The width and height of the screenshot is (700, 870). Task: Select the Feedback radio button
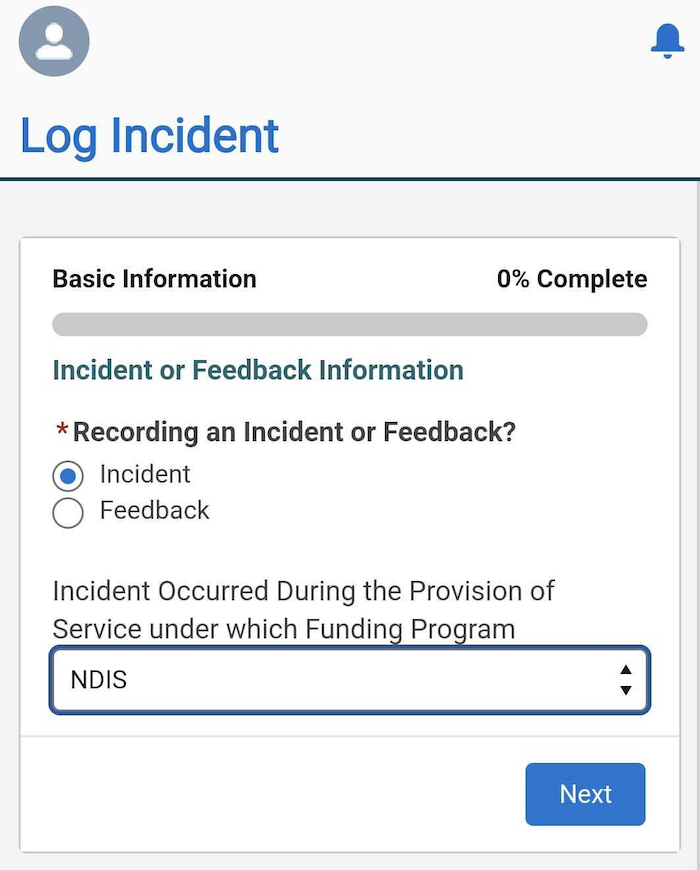pos(68,513)
